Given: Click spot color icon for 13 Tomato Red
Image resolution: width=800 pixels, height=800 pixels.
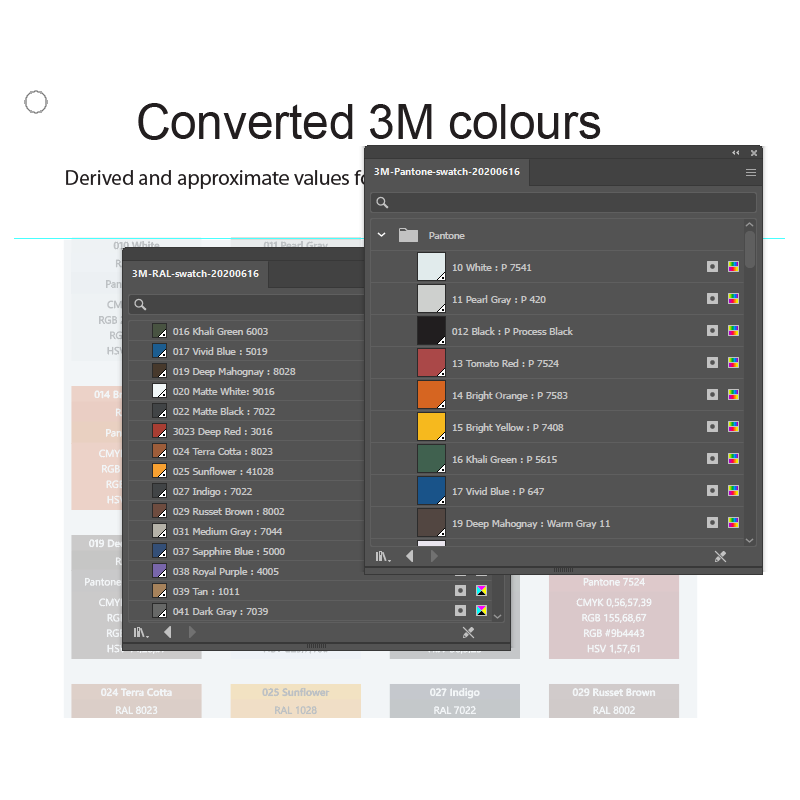Looking at the screenshot, I should (x=712, y=363).
